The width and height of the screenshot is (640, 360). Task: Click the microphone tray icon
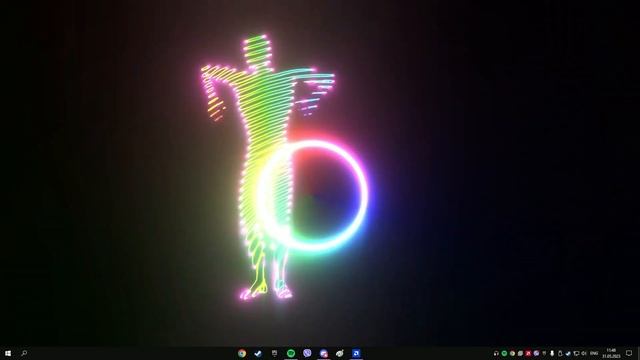tap(552, 353)
